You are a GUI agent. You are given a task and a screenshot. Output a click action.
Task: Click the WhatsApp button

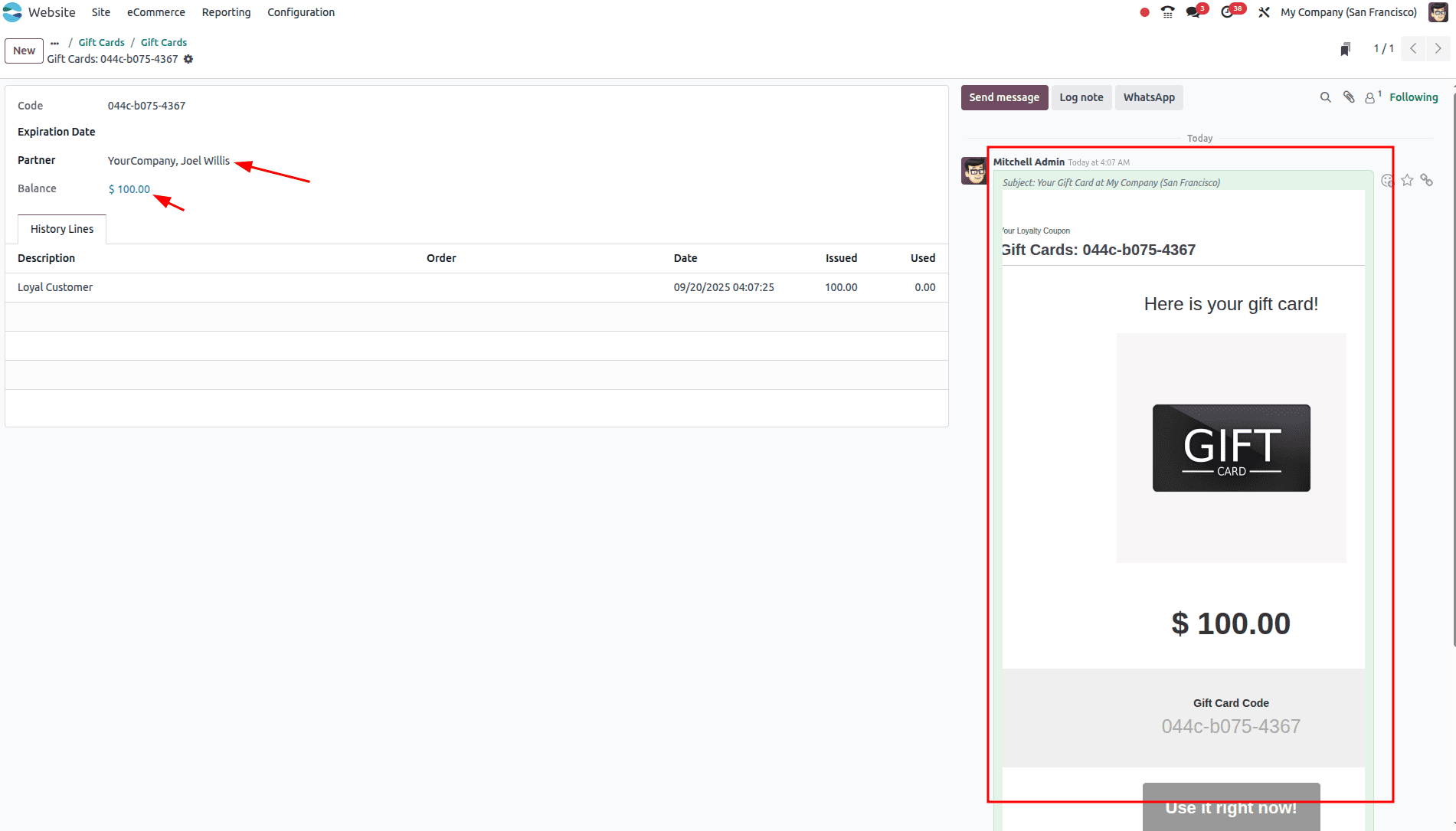[1149, 97]
